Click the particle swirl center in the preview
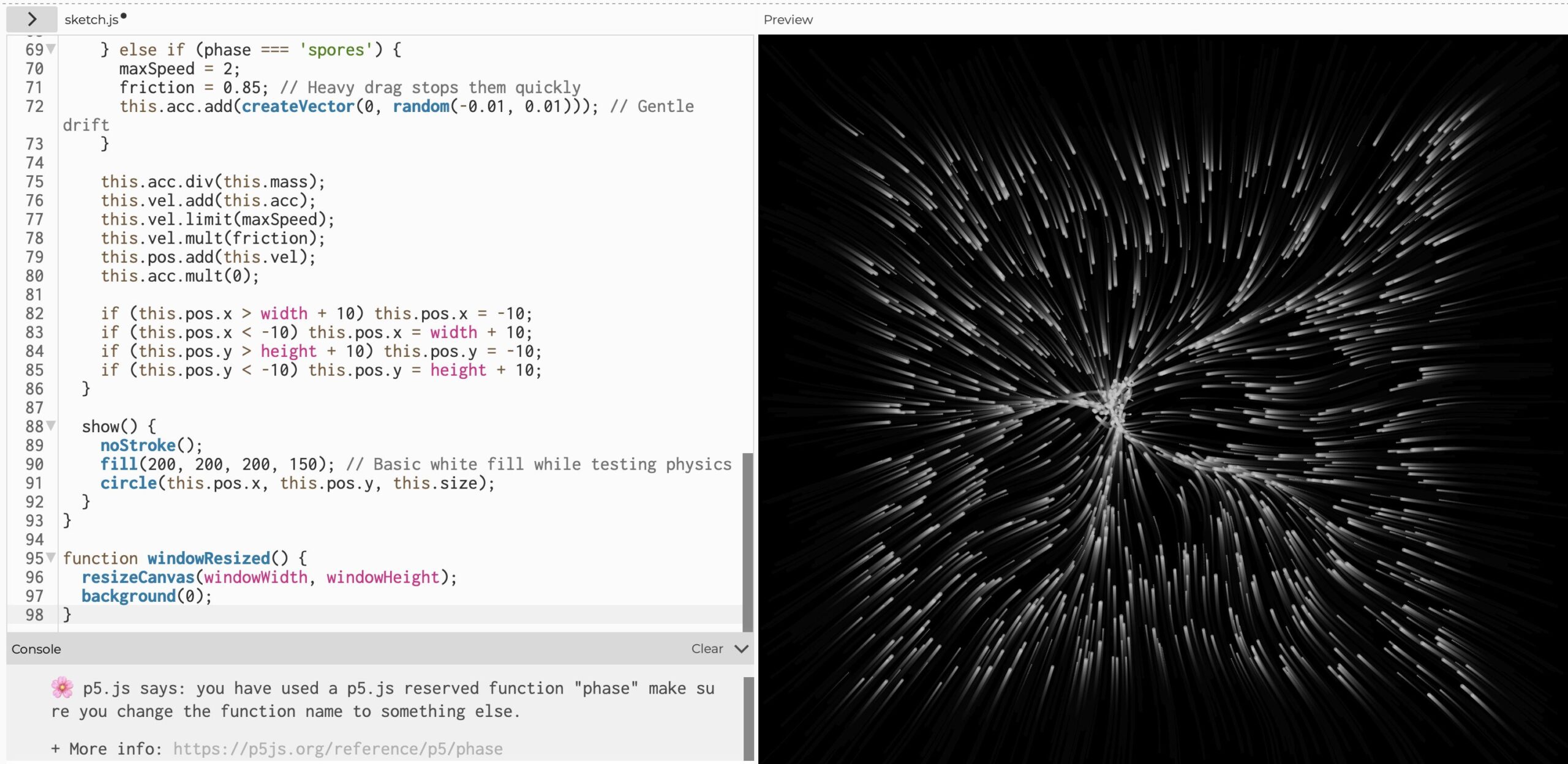The image size is (1568, 764). 1116,405
